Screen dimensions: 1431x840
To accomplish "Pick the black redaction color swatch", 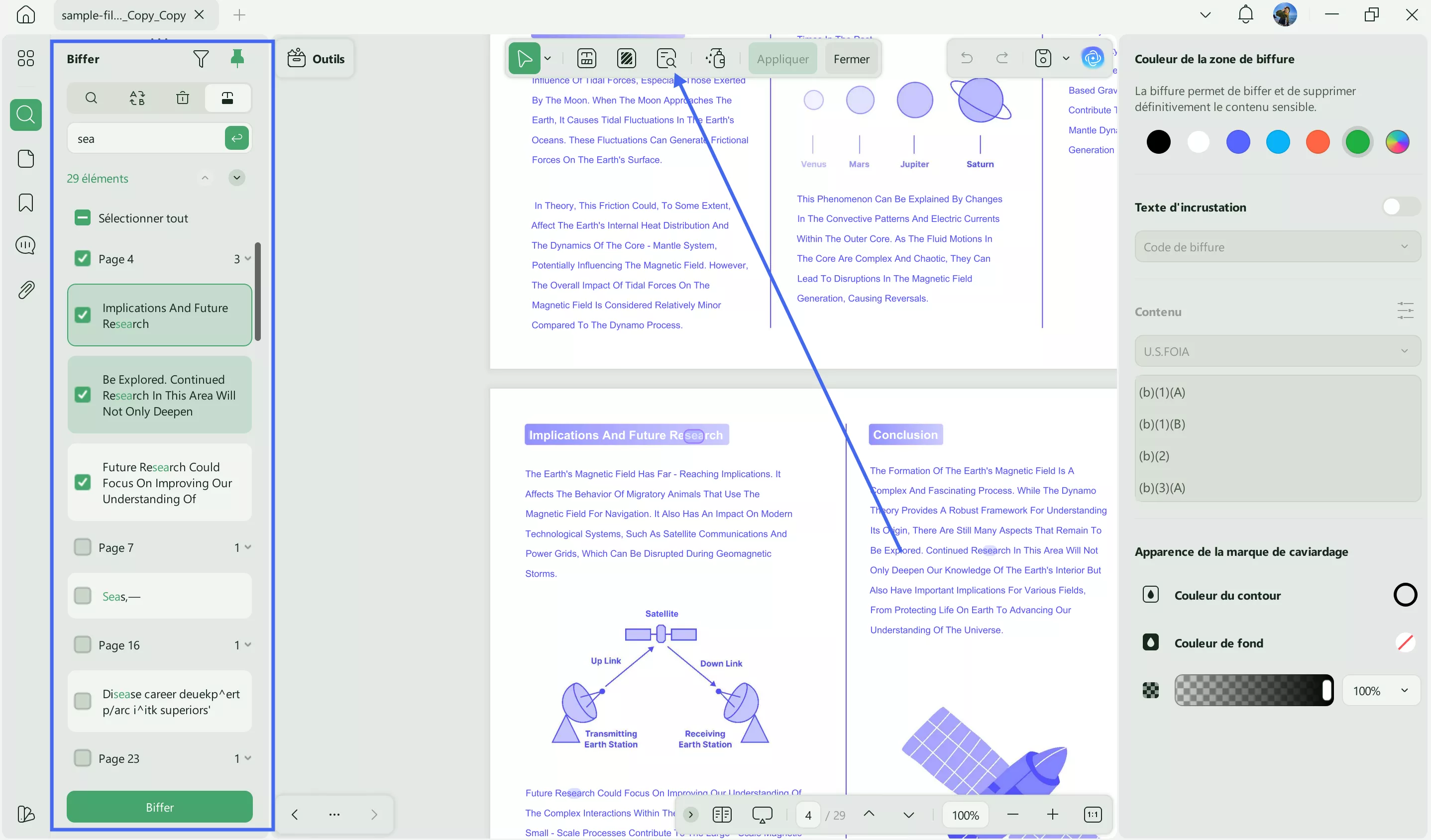I will pyautogui.click(x=1158, y=142).
